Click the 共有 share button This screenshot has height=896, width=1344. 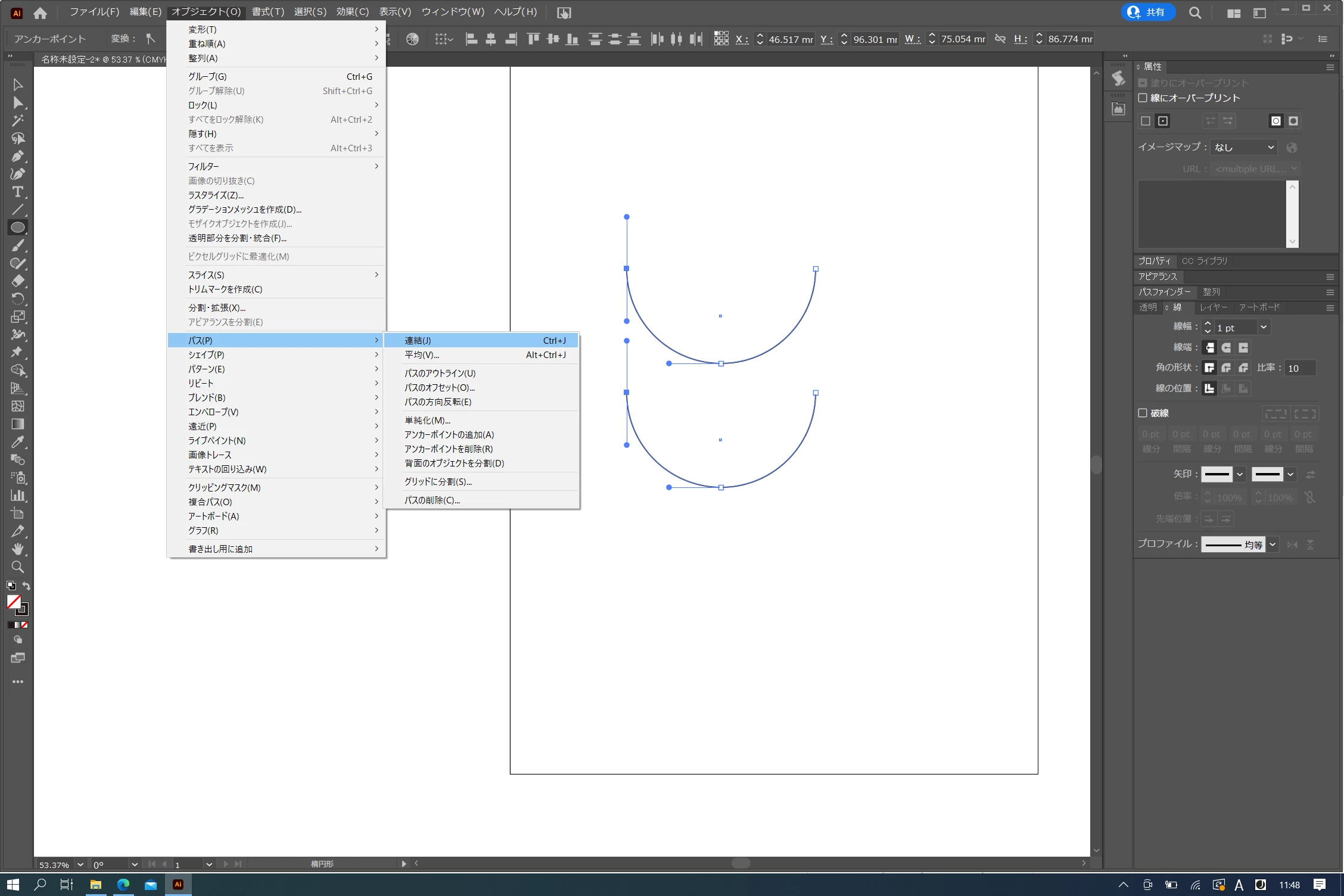tap(1147, 12)
